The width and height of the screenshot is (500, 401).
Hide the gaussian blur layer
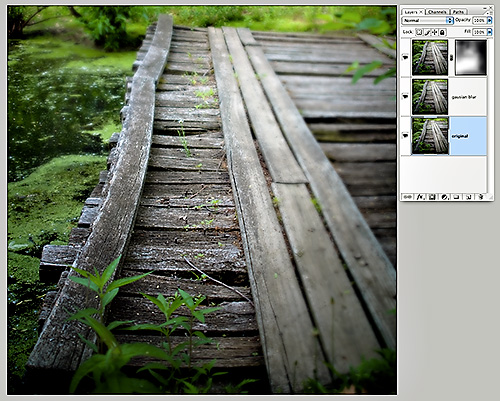pos(406,96)
